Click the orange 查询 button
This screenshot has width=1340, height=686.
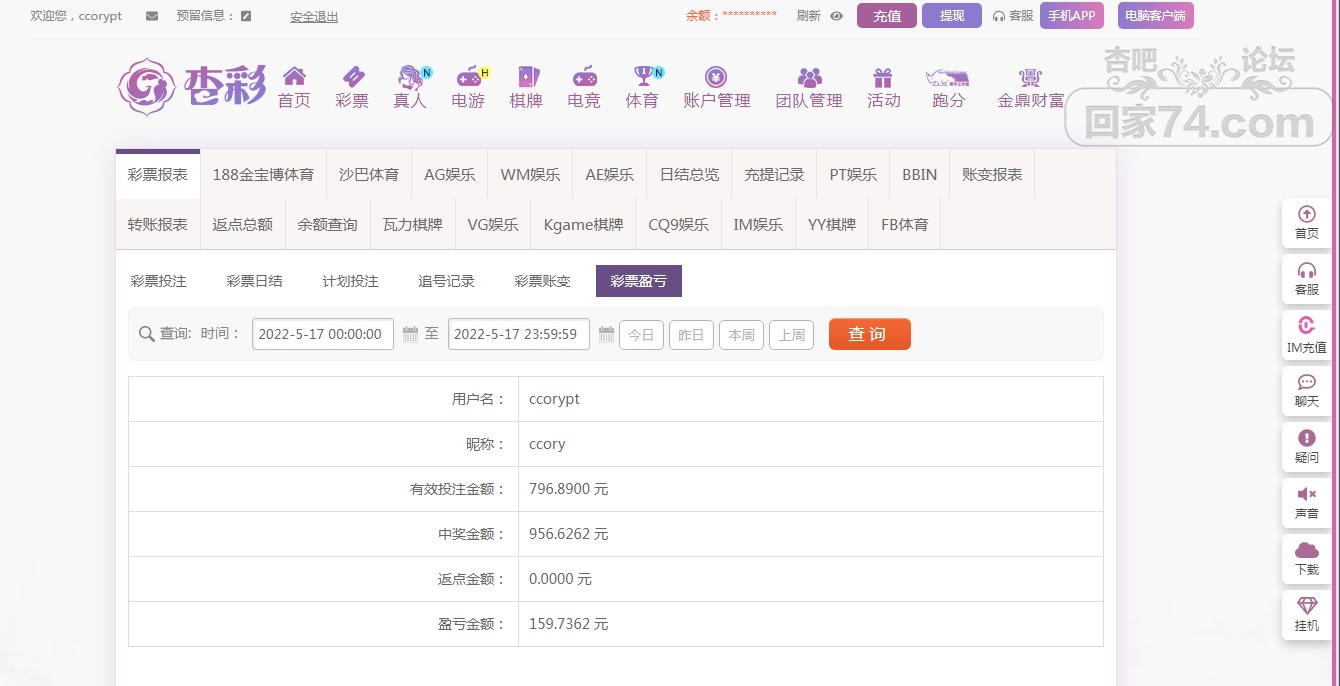pyautogui.click(x=869, y=334)
